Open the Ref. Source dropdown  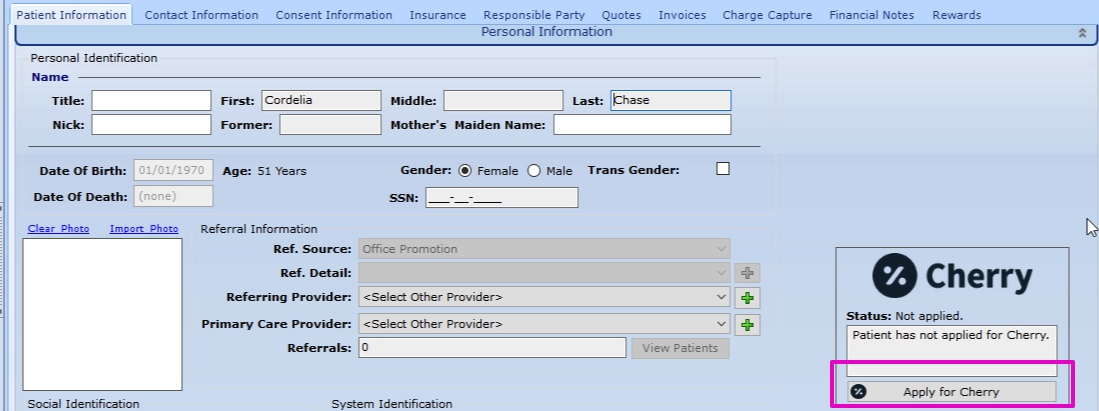[544, 249]
